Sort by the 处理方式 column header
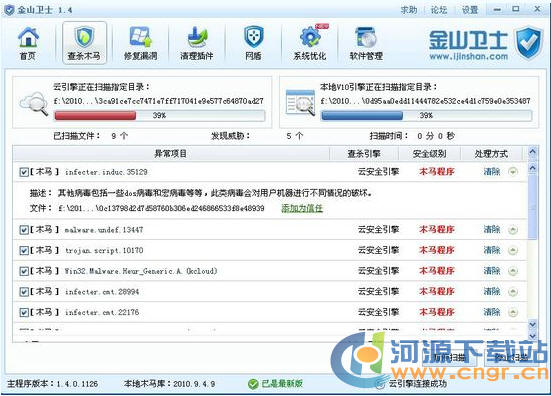This screenshot has height=396, width=551. pyautogui.click(x=491, y=154)
